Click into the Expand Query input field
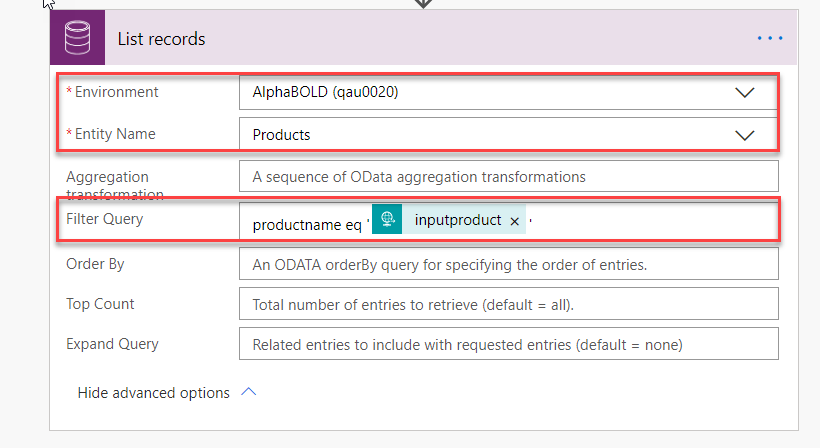 (x=508, y=344)
